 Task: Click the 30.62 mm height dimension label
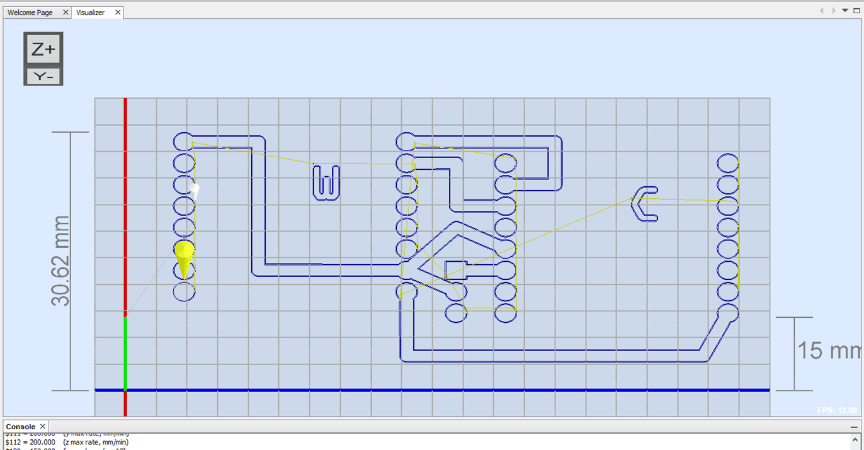click(x=60, y=261)
